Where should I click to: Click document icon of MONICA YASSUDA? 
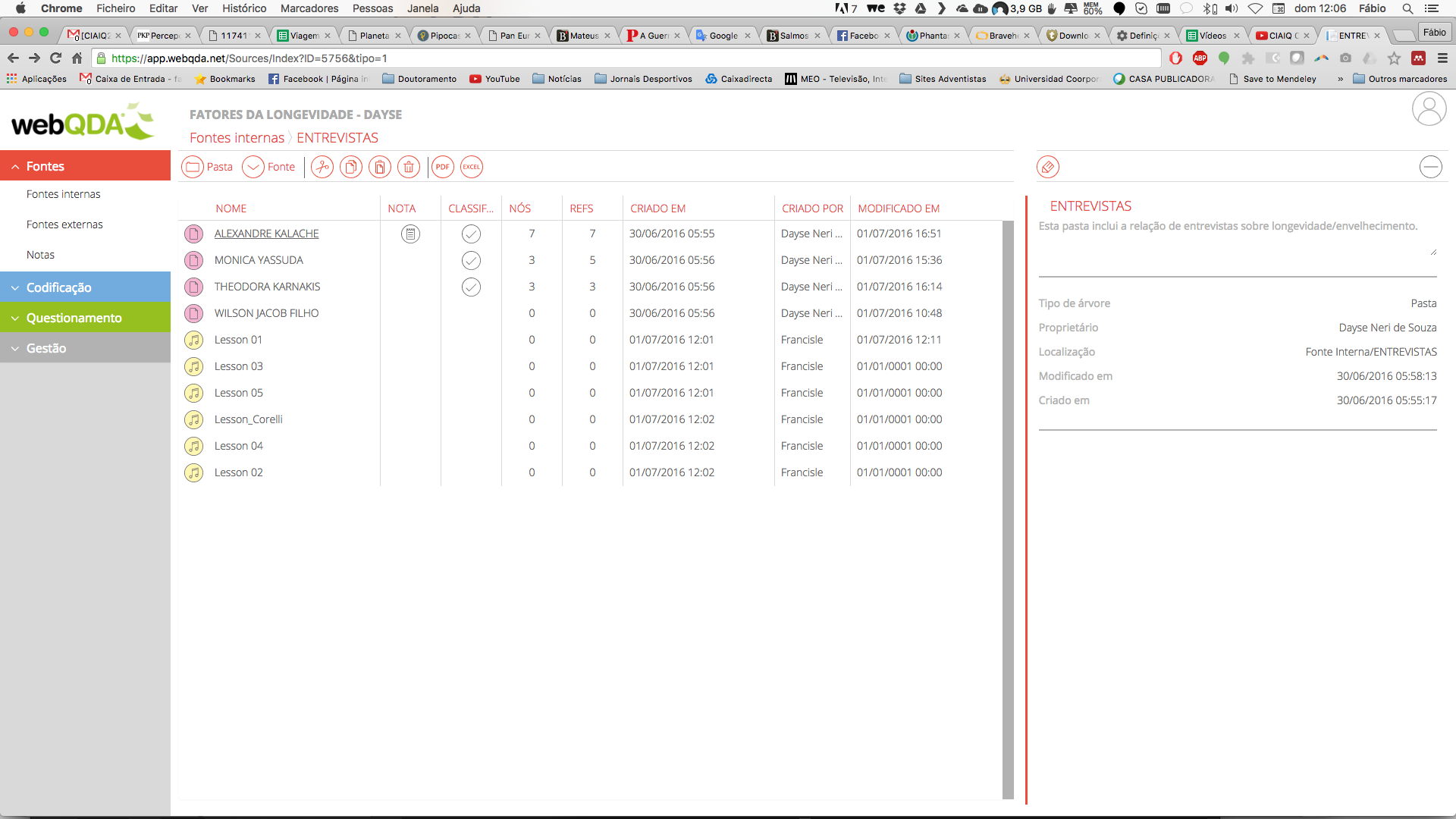[x=194, y=260]
